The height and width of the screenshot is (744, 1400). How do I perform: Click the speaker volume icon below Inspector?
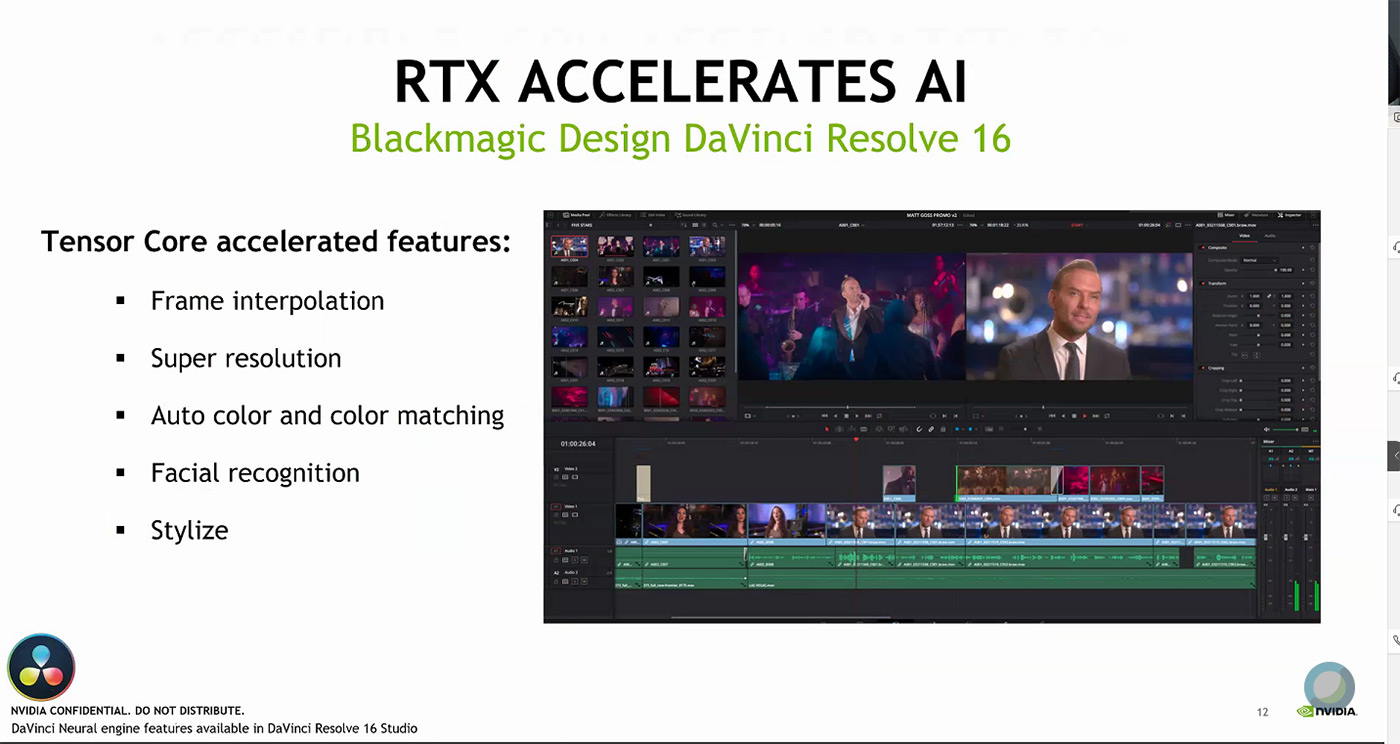tap(1267, 429)
